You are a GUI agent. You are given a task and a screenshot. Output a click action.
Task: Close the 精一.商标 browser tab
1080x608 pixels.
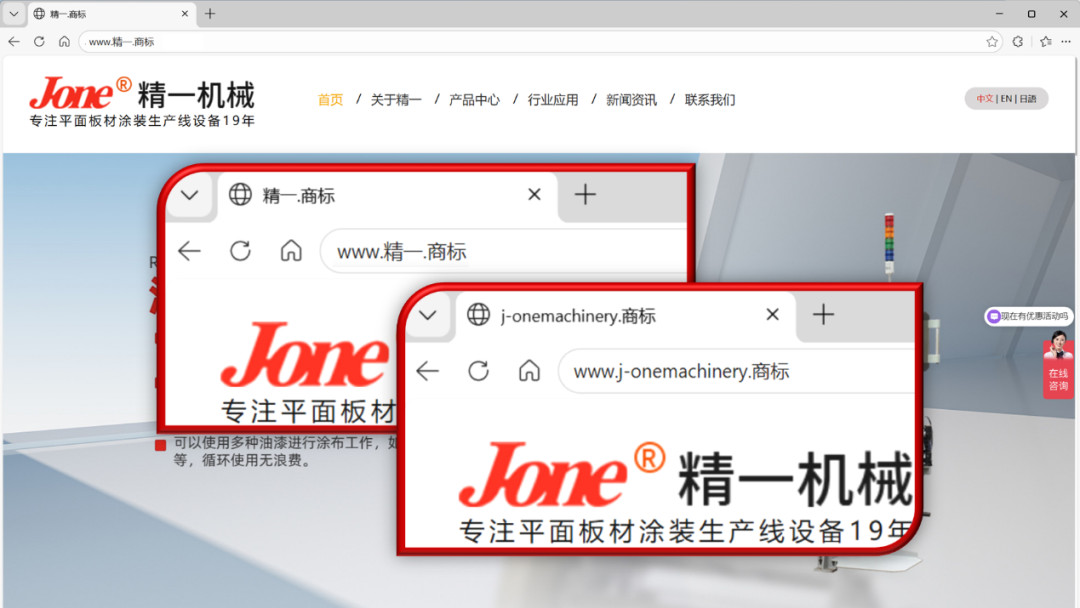[x=185, y=14]
